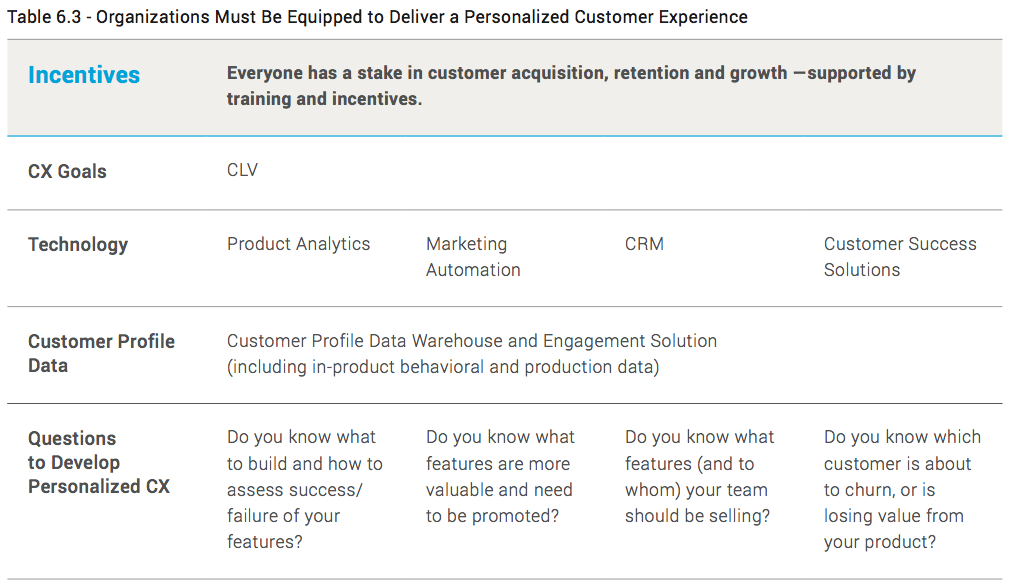Screen dimensions: 1013x587
Task: Click the question about features to promote
Action: click(x=500, y=476)
